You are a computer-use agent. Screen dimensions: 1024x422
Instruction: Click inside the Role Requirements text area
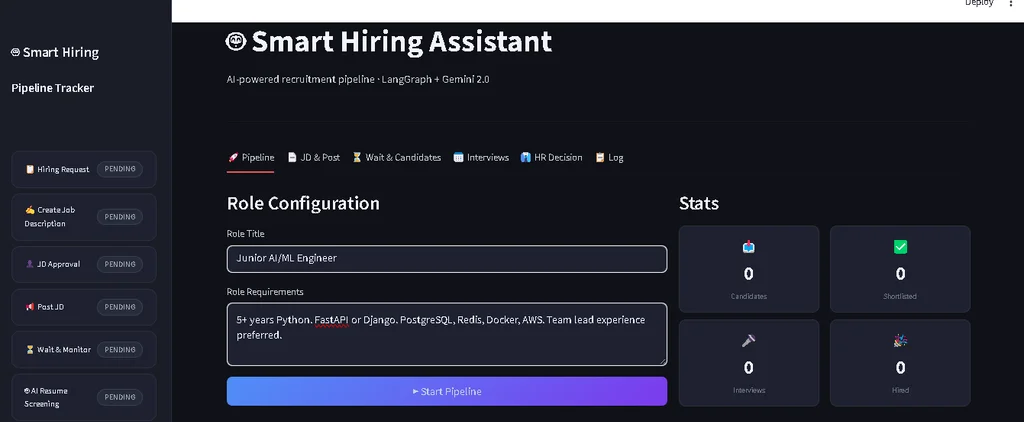pos(447,334)
